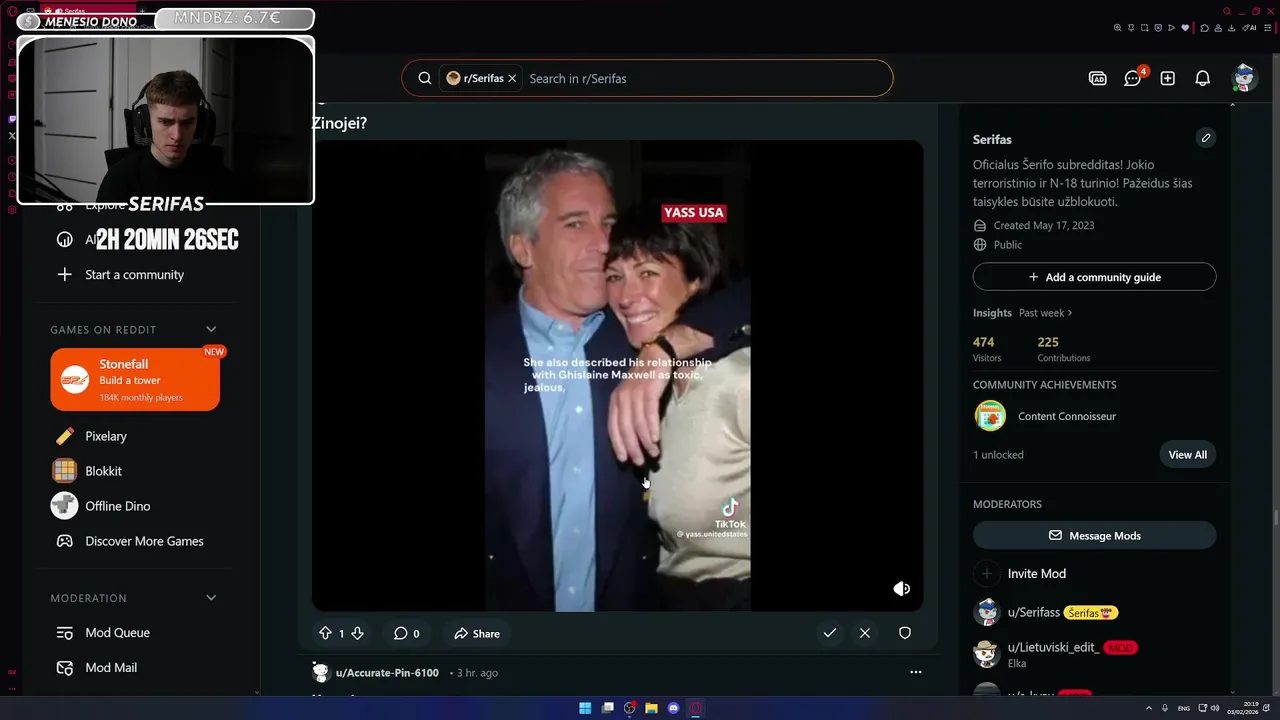This screenshot has width=1280, height=720.
Task: Open Discord from the taskbar
Action: click(x=673, y=708)
